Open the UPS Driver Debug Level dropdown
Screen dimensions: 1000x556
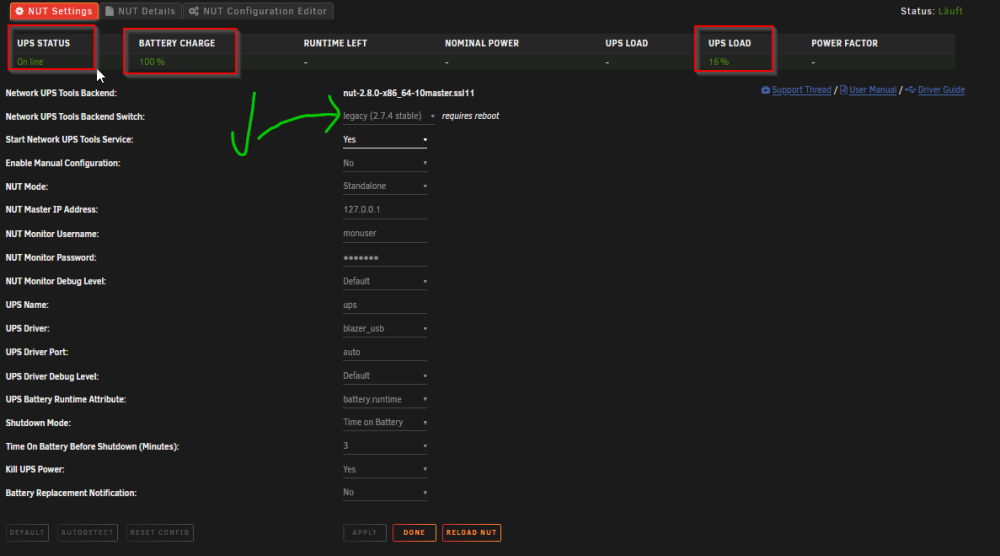tap(385, 376)
